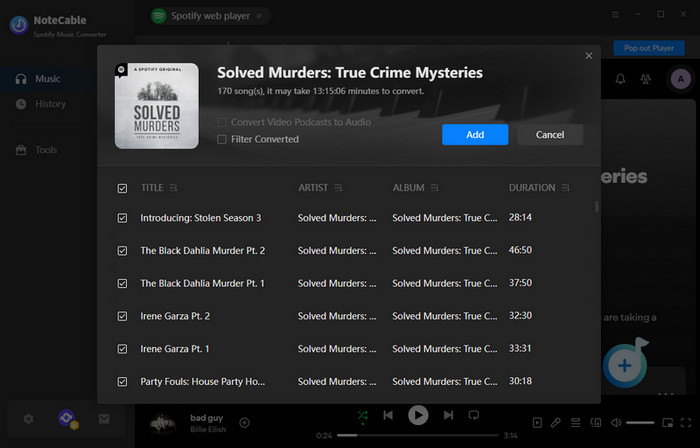The width and height of the screenshot is (700, 448).
Task: Click the bad guy song title
Action: click(206, 418)
